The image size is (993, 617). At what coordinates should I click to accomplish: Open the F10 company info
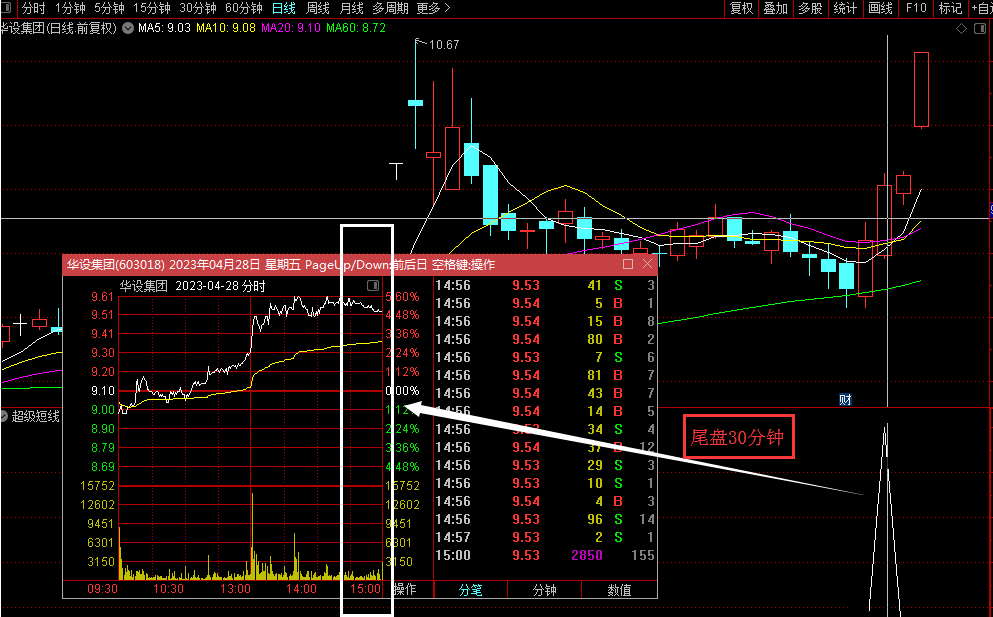(x=916, y=8)
